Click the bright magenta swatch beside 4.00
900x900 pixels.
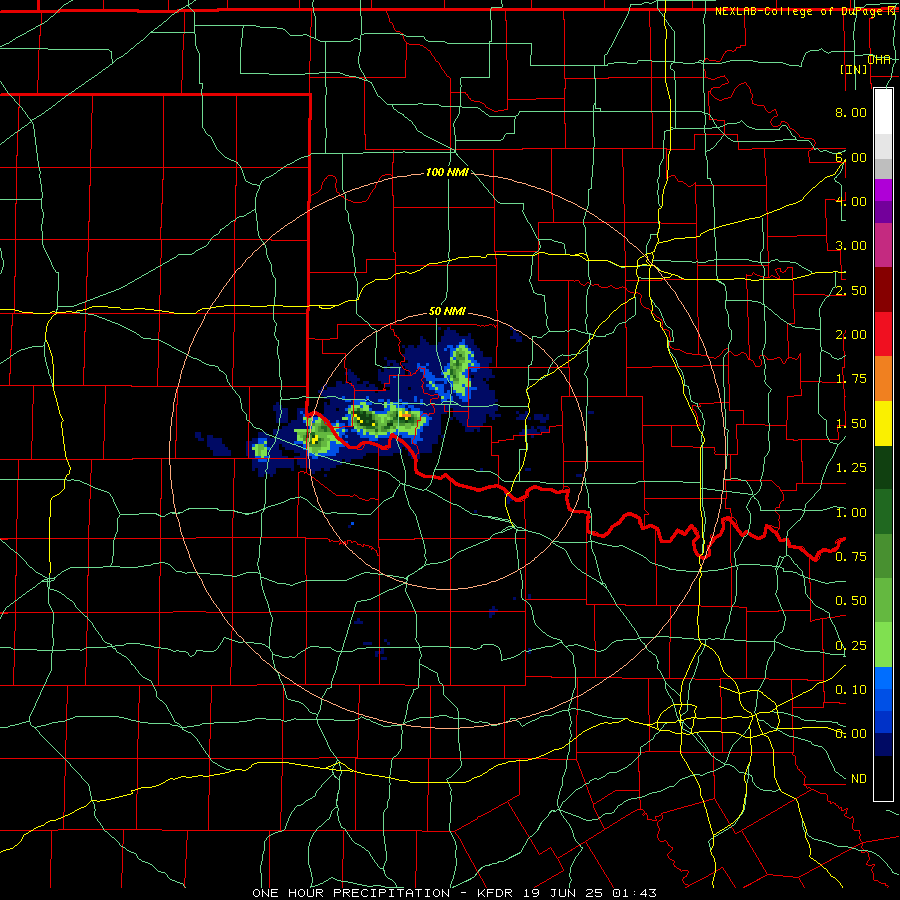click(x=883, y=190)
